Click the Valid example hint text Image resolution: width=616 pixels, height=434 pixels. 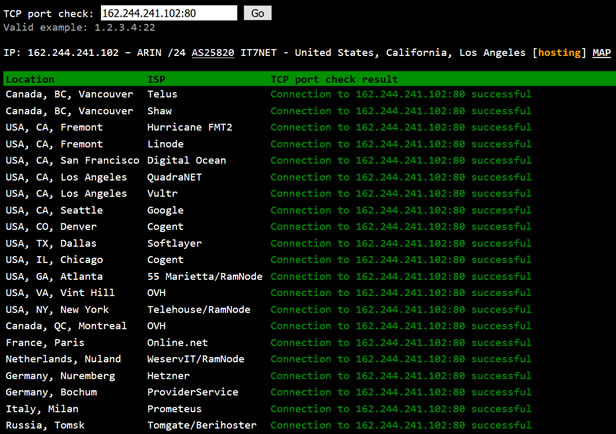[79, 27]
